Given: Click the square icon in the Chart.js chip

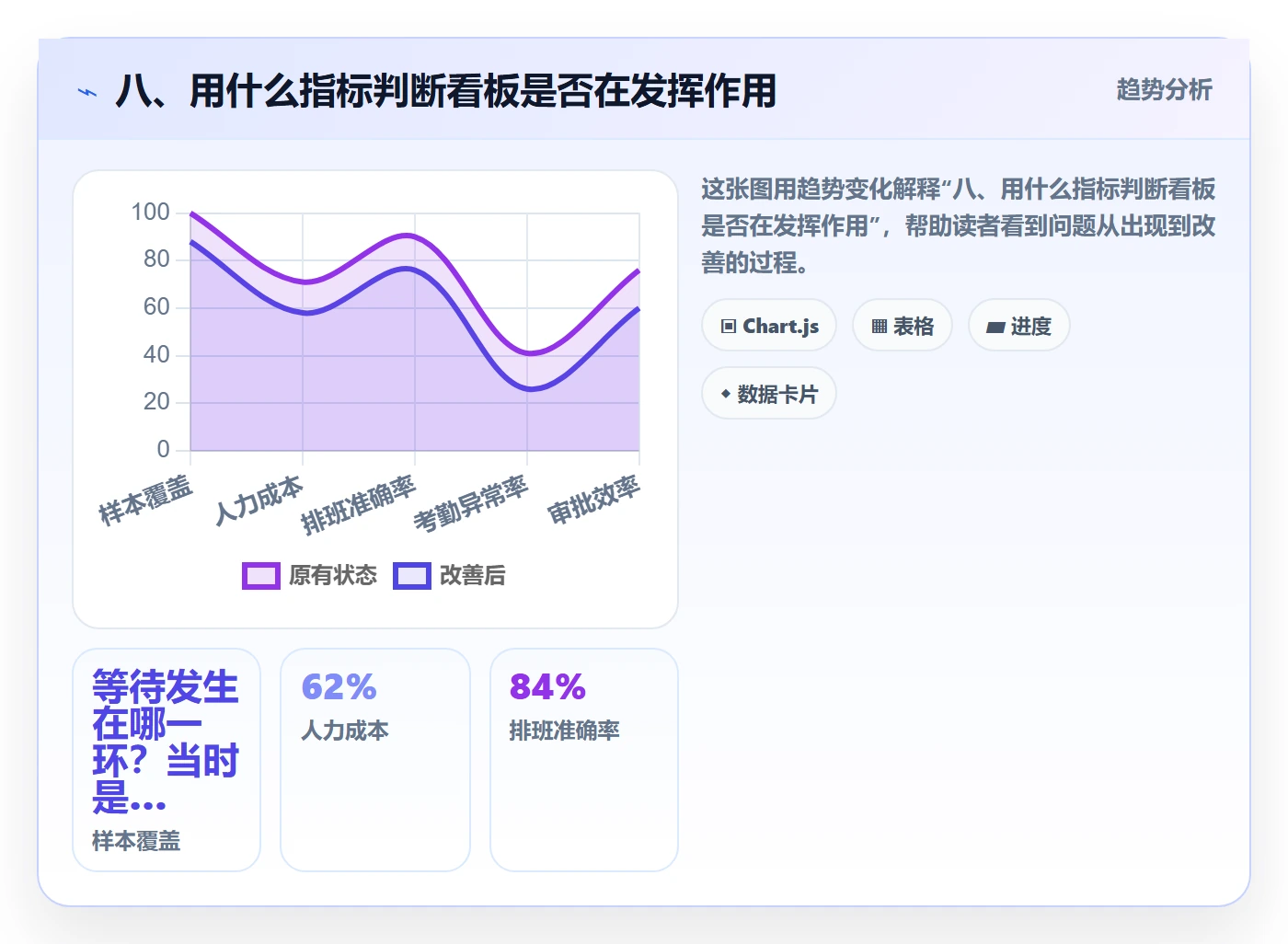Looking at the screenshot, I should coord(729,327).
